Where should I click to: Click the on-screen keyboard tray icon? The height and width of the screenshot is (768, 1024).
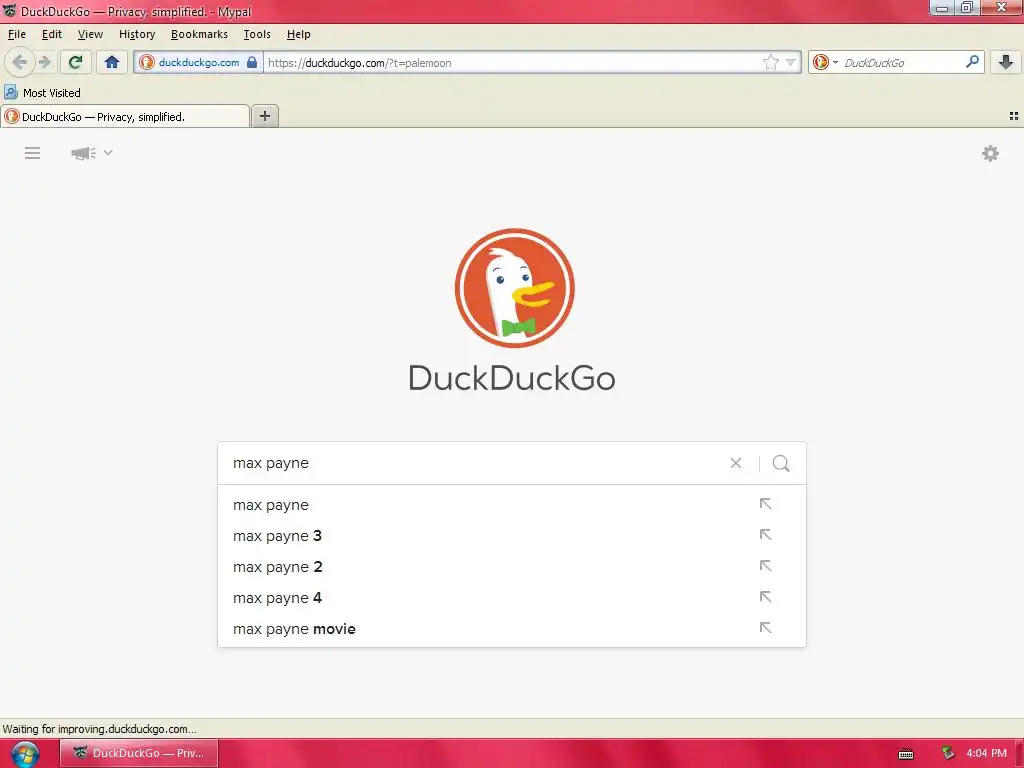pos(906,754)
